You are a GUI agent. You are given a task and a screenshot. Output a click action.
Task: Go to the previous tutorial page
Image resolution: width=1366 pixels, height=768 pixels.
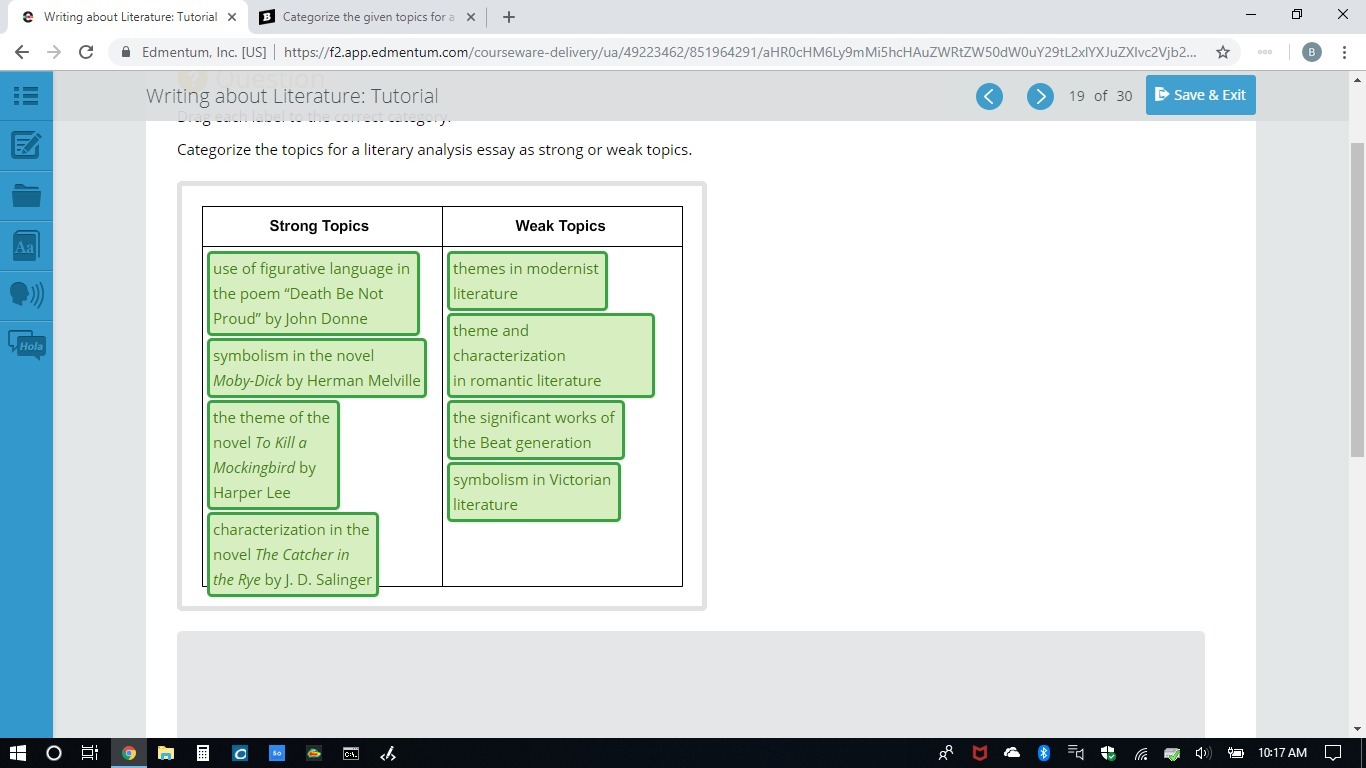(x=989, y=96)
